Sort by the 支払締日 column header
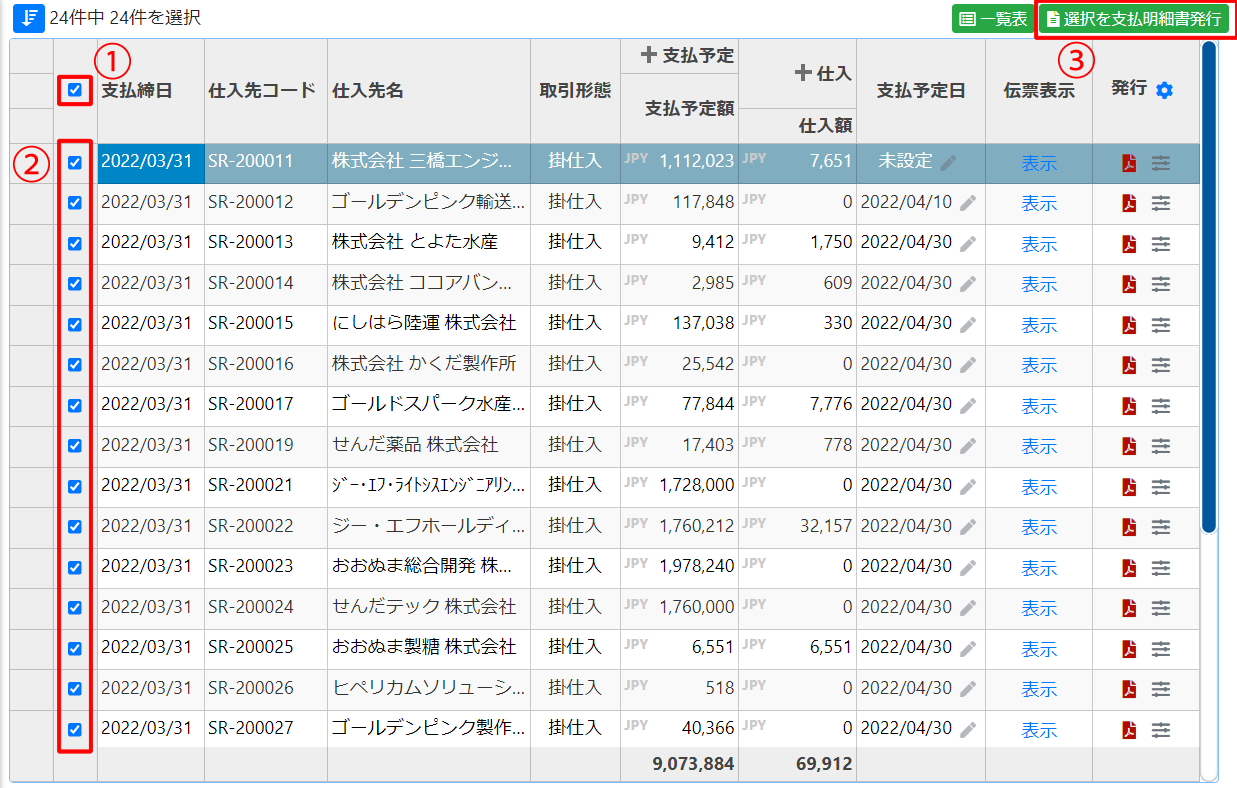The height and width of the screenshot is (788, 1237). click(x=137, y=90)
